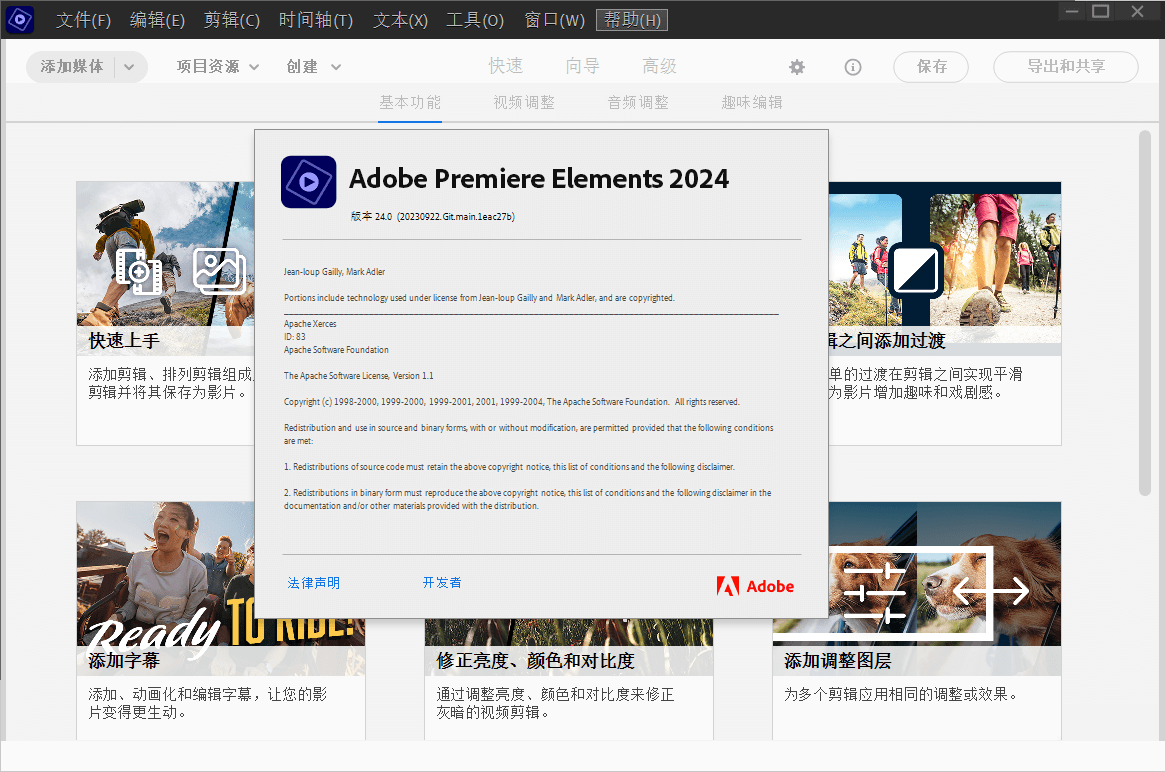Switch to the 视频调整 tab
This screenshot has width=1165, height=772.
point(524,103)
